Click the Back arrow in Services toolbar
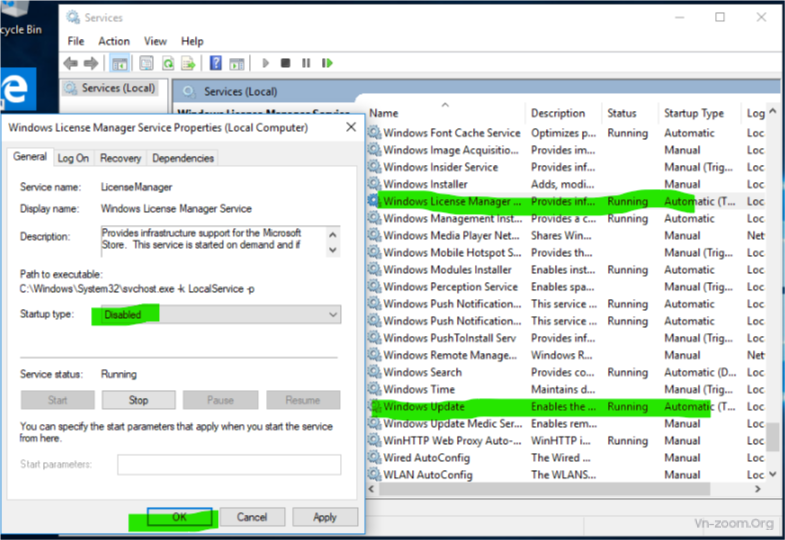Image resolution: width=785 pixels, height=540 pixels. (x=71, y=63)
